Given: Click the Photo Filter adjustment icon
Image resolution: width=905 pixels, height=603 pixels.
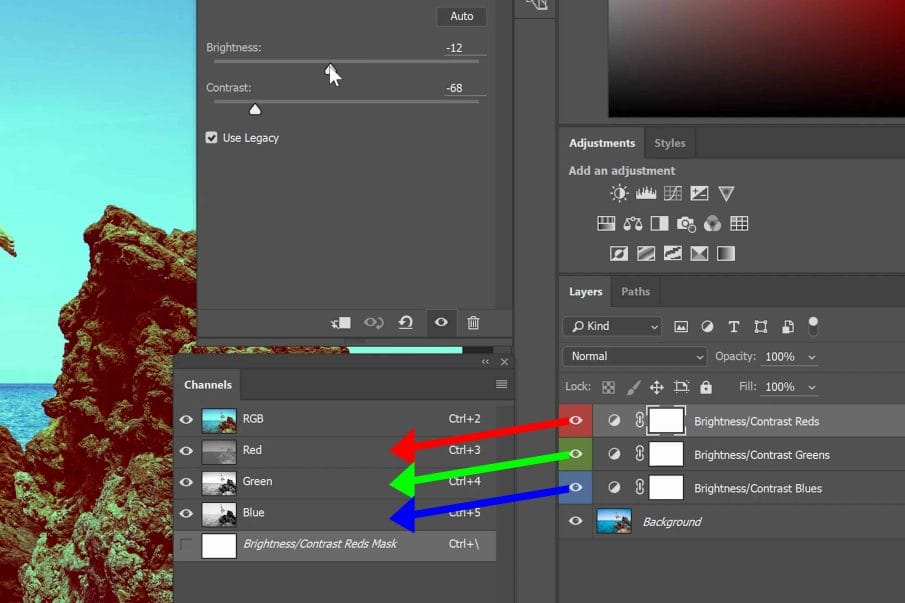Looking at the screenshot, I should click(x=686, y=224).
